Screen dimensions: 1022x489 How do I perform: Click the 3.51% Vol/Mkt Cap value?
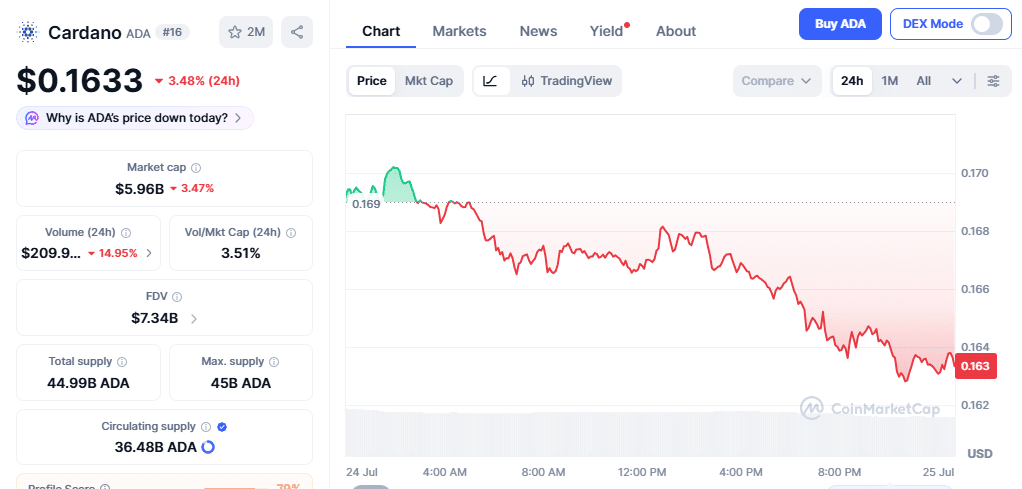coord(241,253)
